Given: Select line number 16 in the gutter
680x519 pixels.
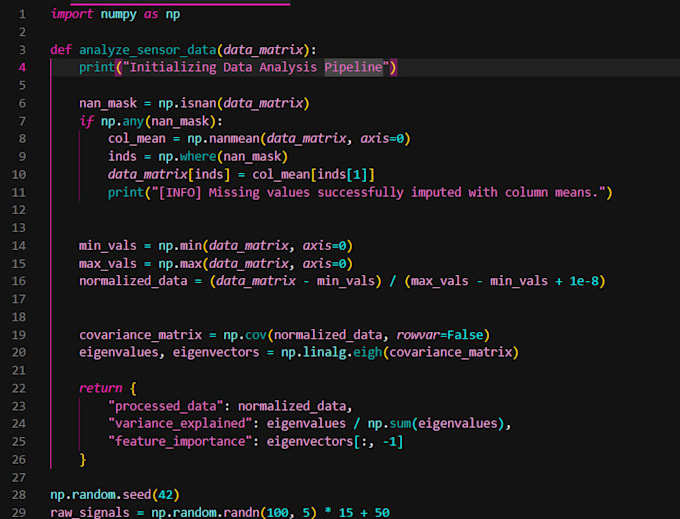Looking at the screenshot, I should point(19,281).
